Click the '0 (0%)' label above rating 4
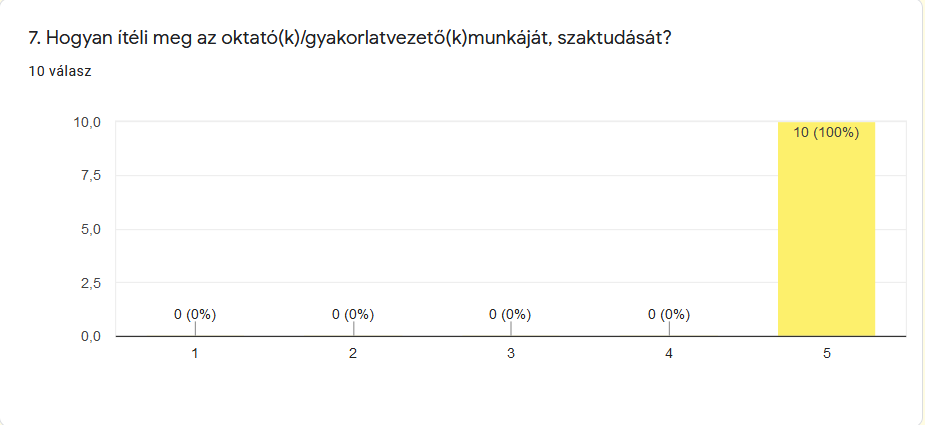The image size is (925, 425). 669,315
